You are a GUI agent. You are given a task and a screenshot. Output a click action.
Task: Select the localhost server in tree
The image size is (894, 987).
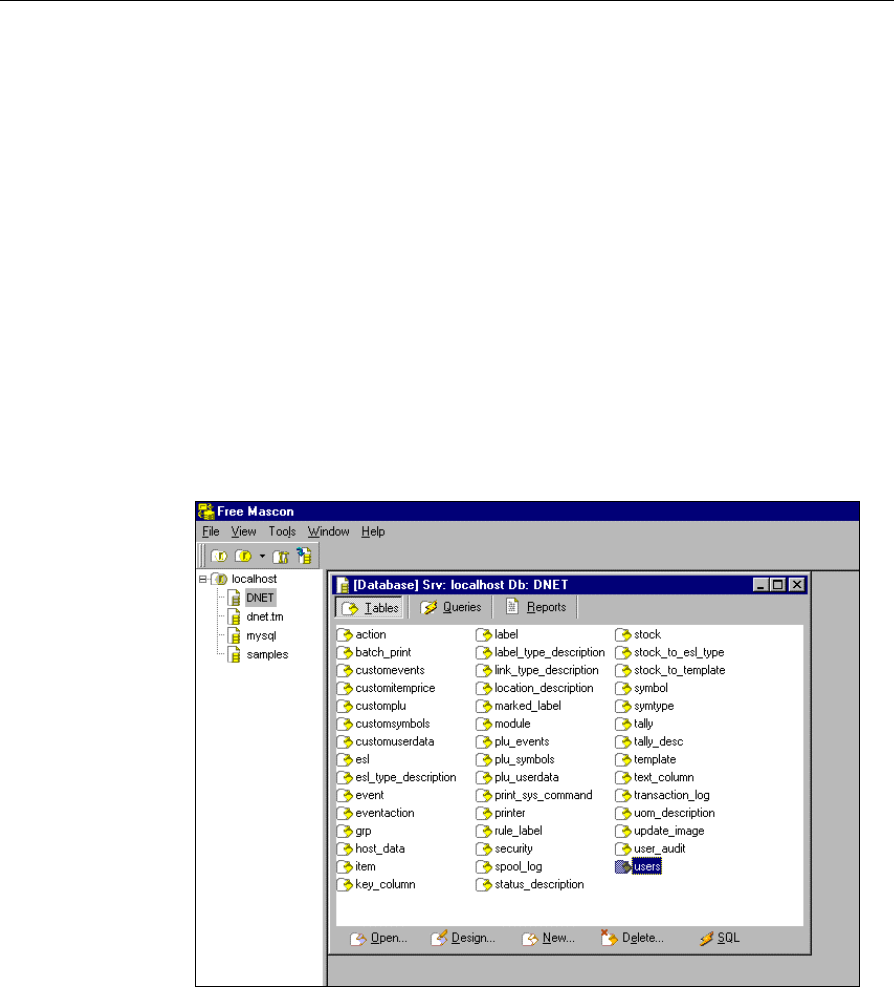[254, 579]
